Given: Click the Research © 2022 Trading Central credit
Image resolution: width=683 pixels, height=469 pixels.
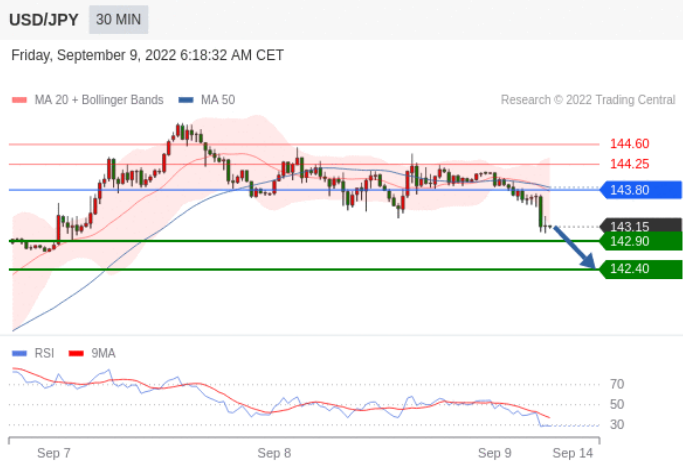Looking at the screenshot, I should point(588,100).
